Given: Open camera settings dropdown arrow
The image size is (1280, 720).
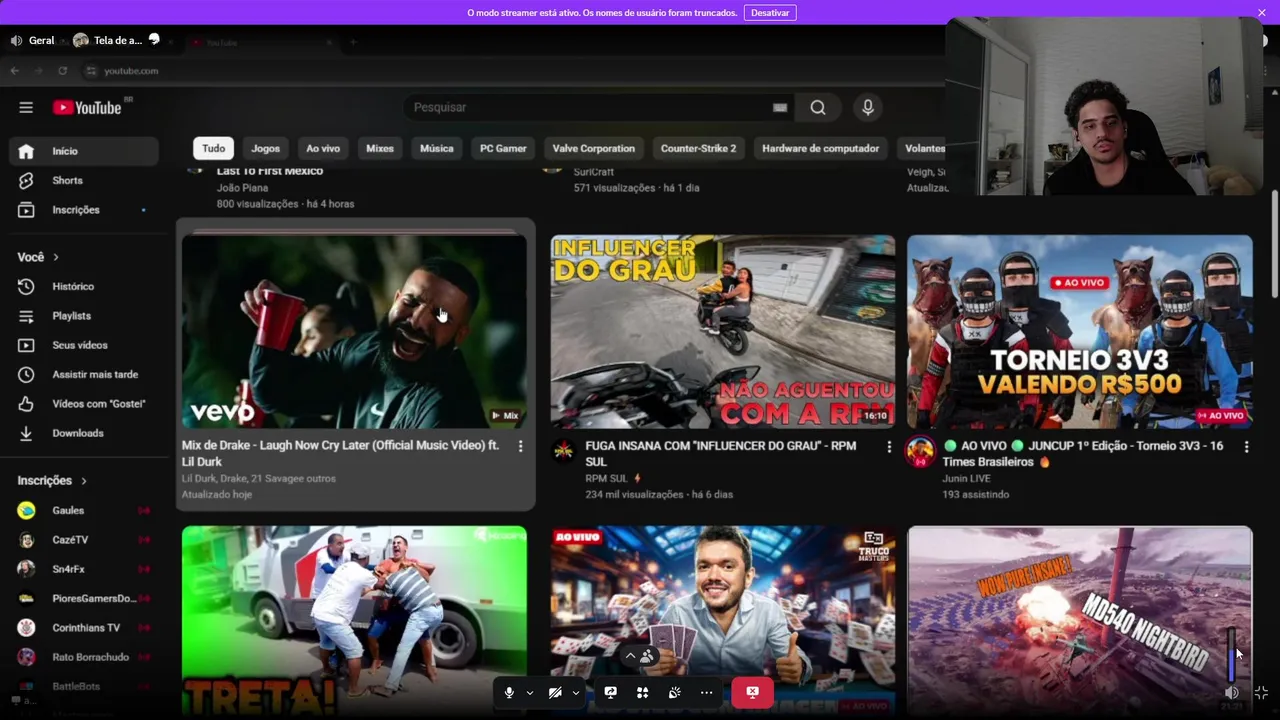Looking at the screenshot, I should (x=575, y=692).
